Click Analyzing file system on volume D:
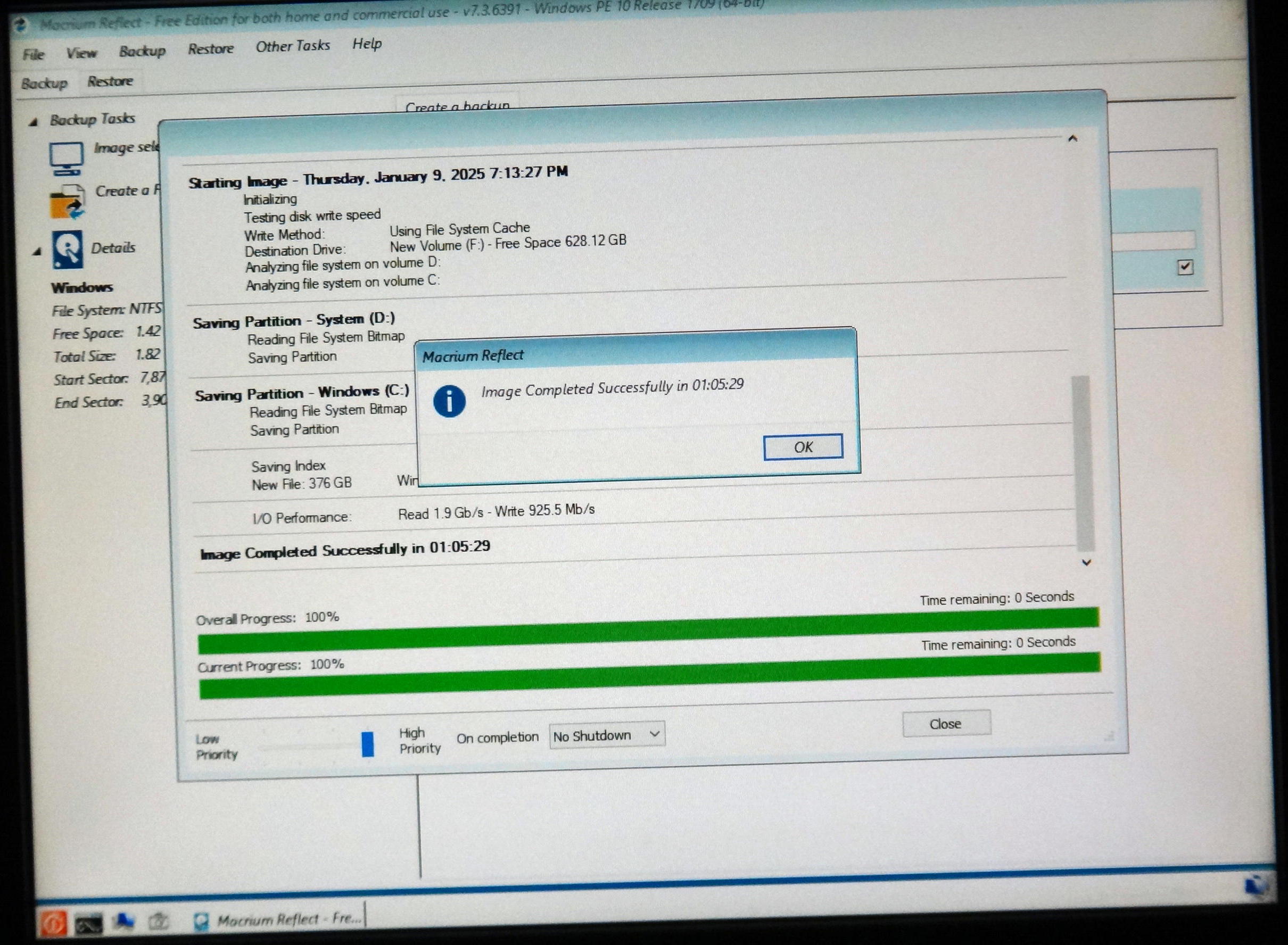 (x=343, y=265)
